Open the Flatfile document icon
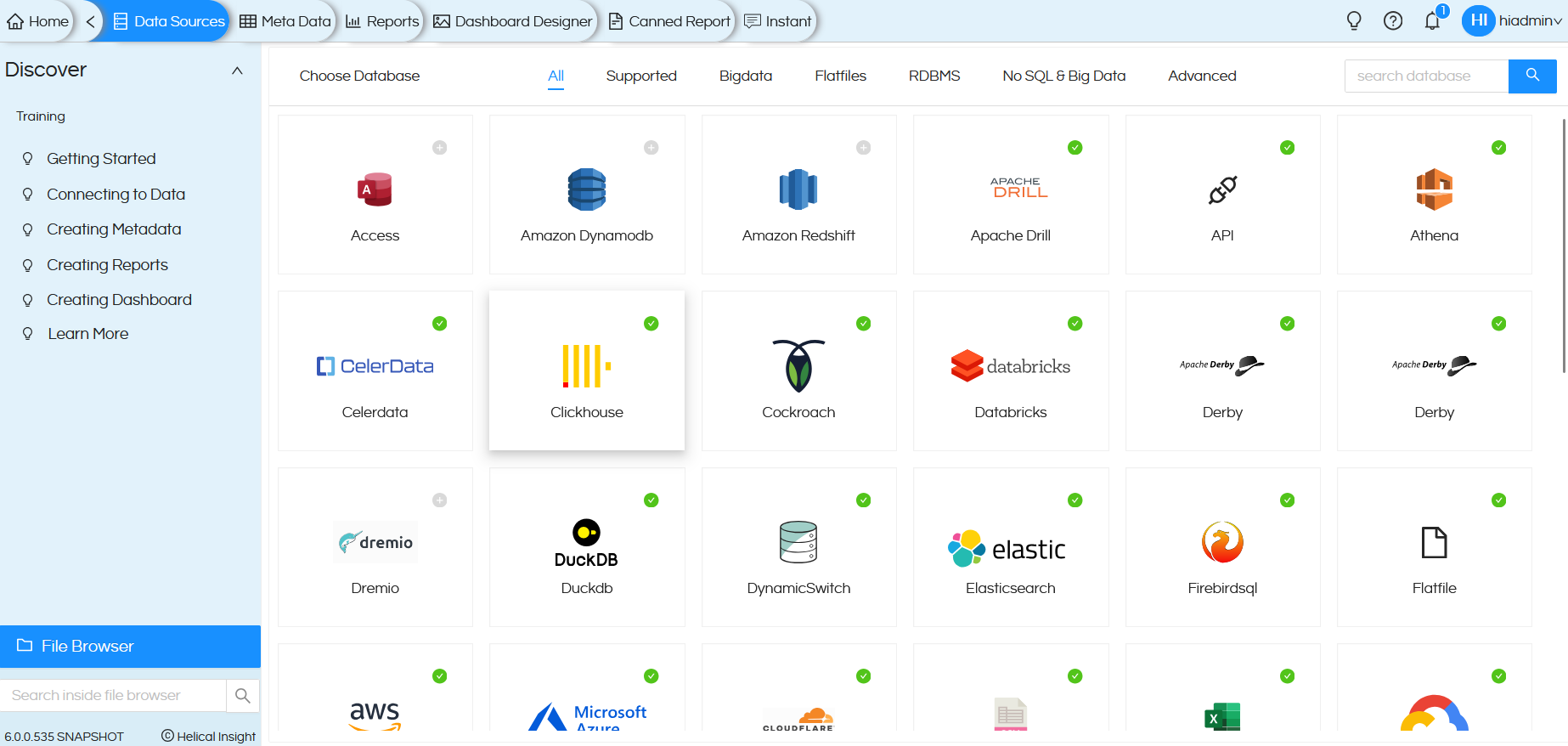Viewport: 1568px width, 746px height. [x=1434, y=542]
